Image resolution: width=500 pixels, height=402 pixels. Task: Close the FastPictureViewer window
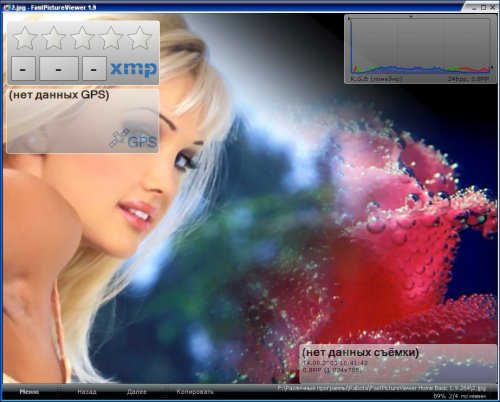pyautogui.click(x=493, y=7)
